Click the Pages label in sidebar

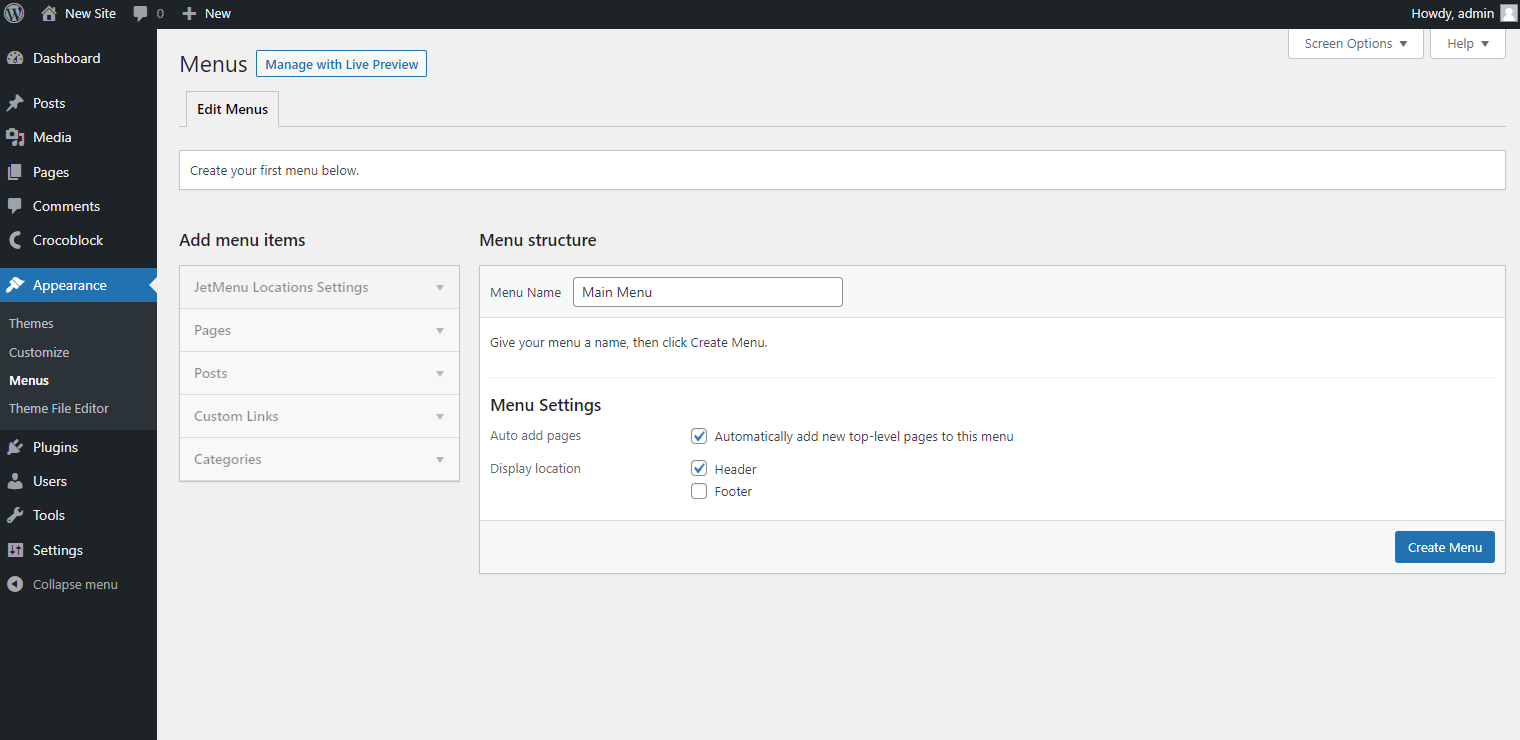51,172
